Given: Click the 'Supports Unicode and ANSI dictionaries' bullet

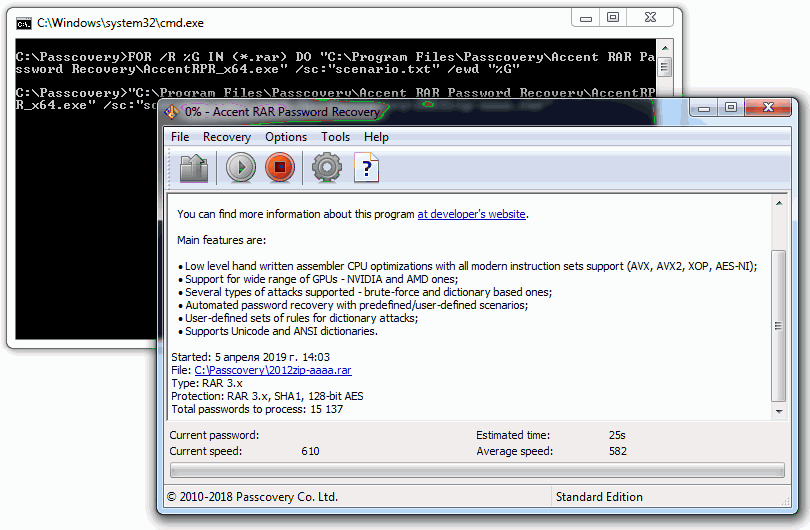Looking at the screenshot, I should pyautogui.click(x=278, y=331).
